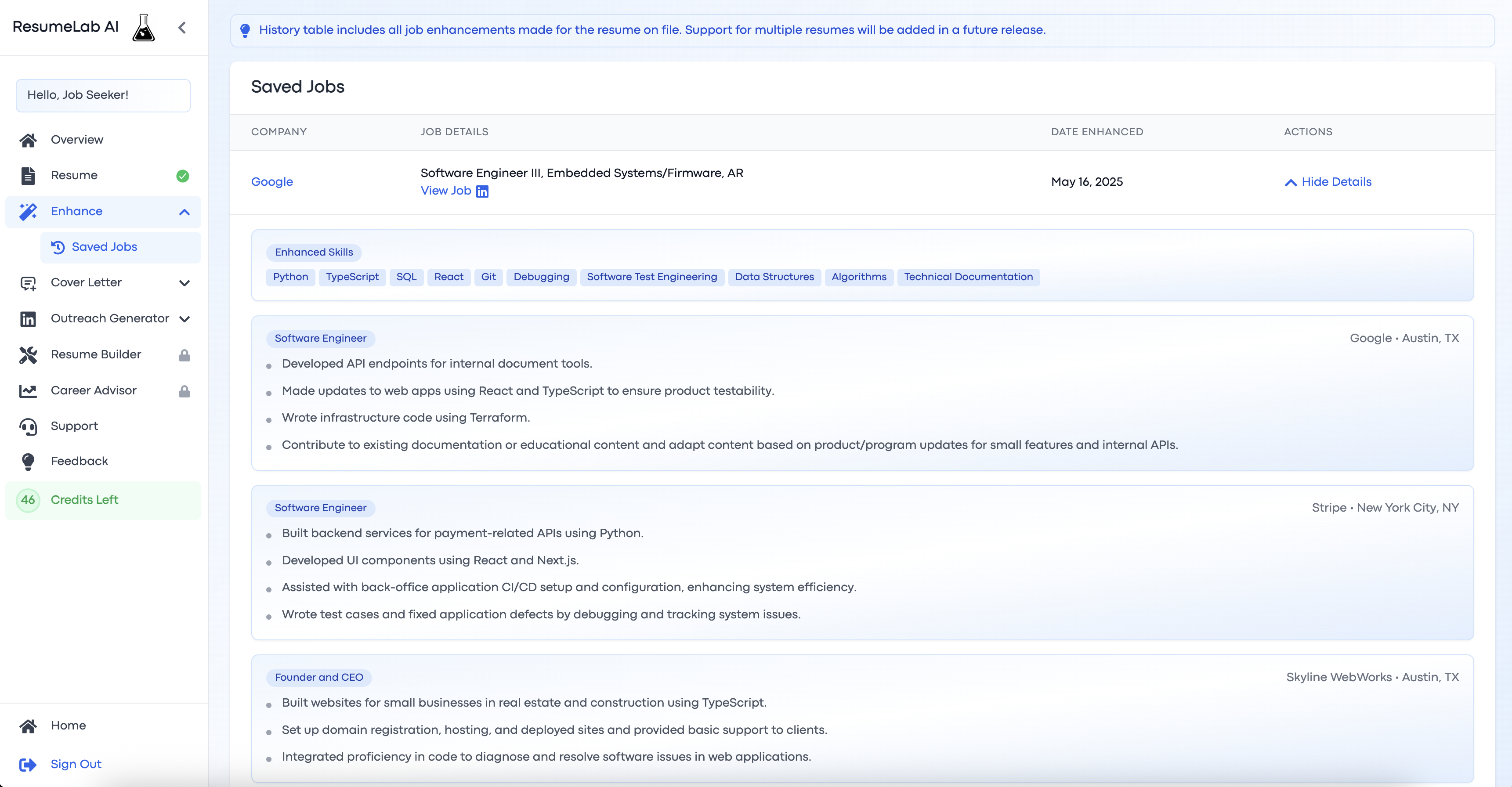The image size is (1512, 787).
Task: Click the Career Advisor chart icon
Action: [x=28, y=391]
